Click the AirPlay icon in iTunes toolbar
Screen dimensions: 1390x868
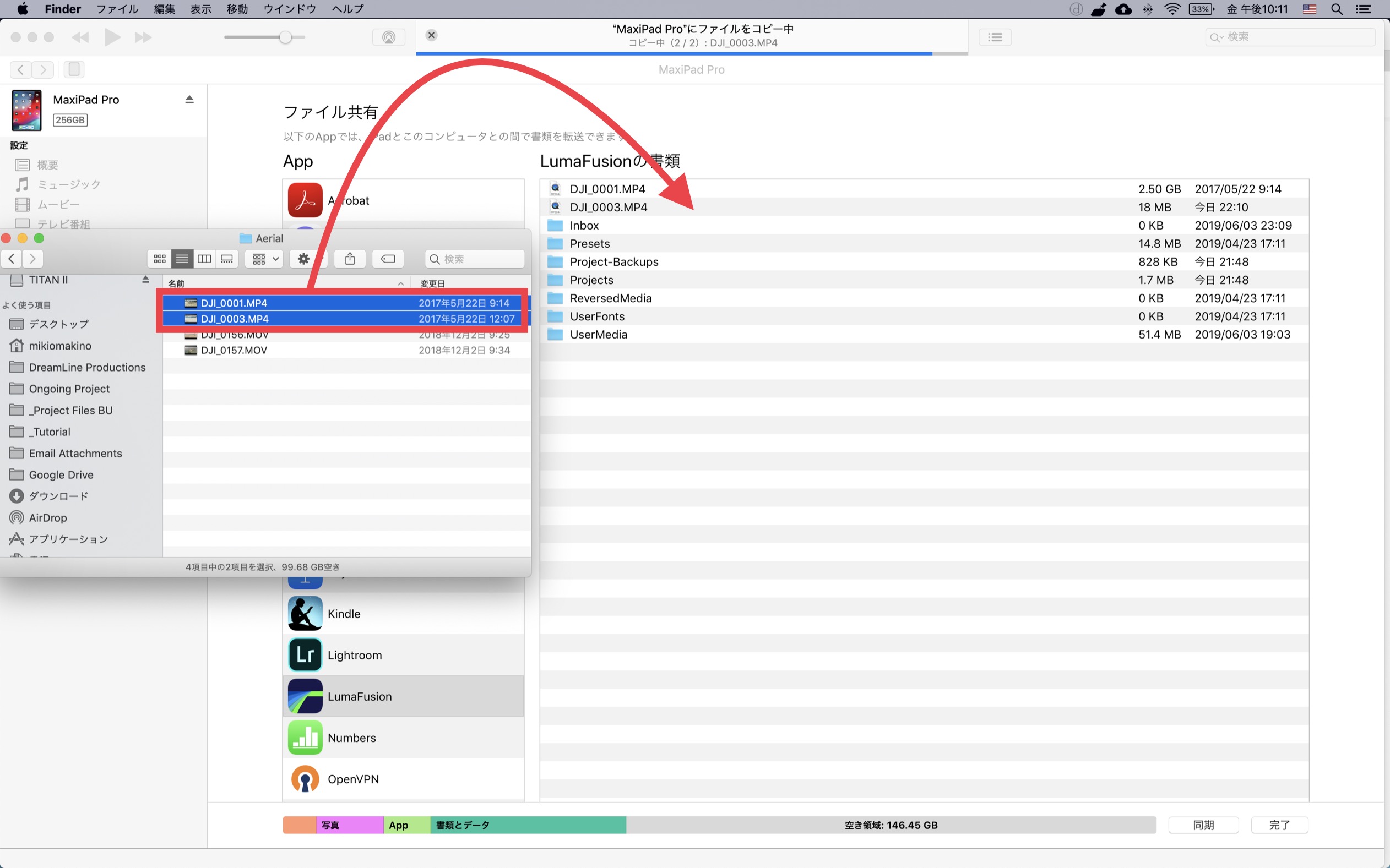[x=388, y=37]
